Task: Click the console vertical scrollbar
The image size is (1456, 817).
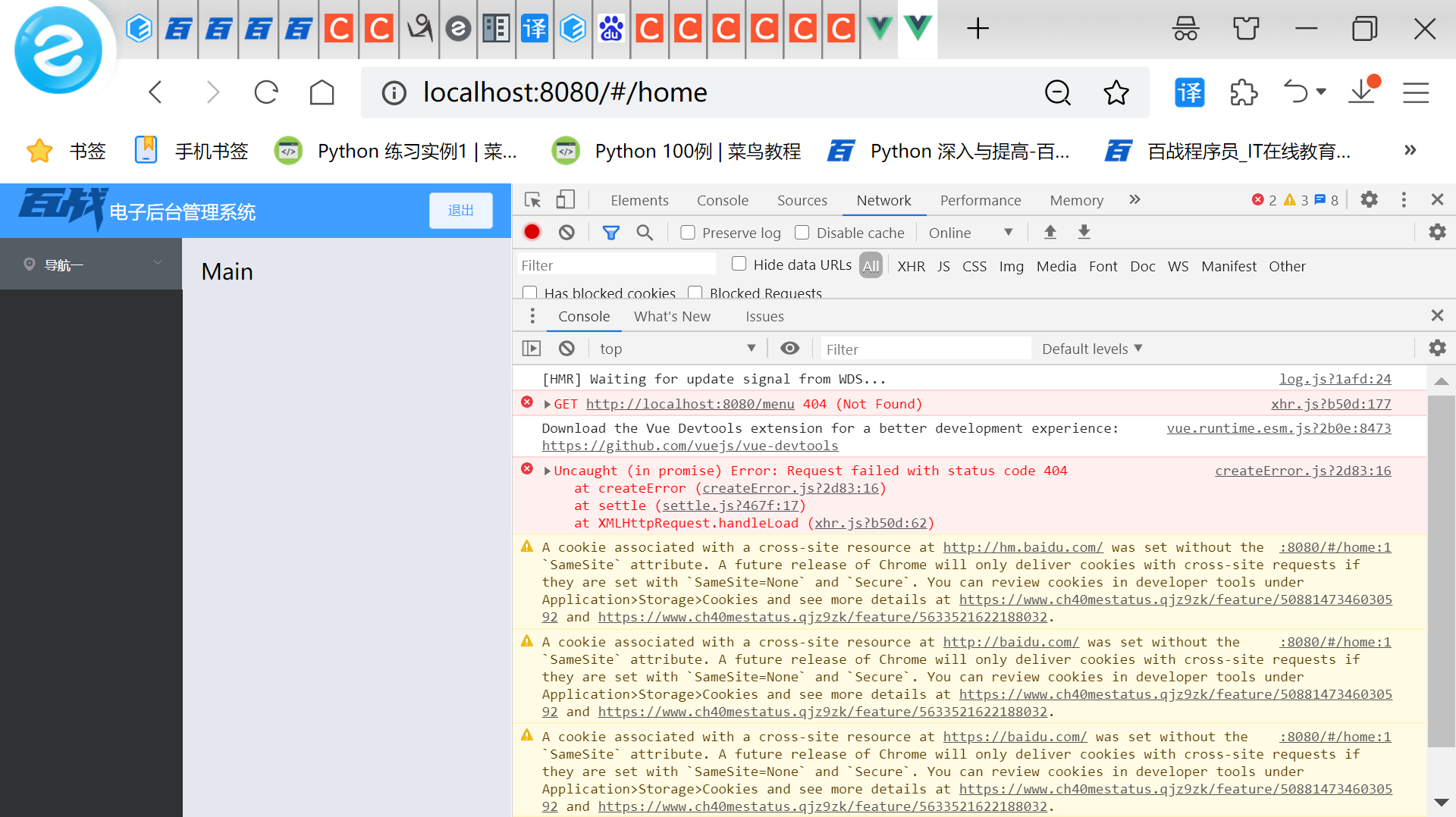Action: [1441, 571]
